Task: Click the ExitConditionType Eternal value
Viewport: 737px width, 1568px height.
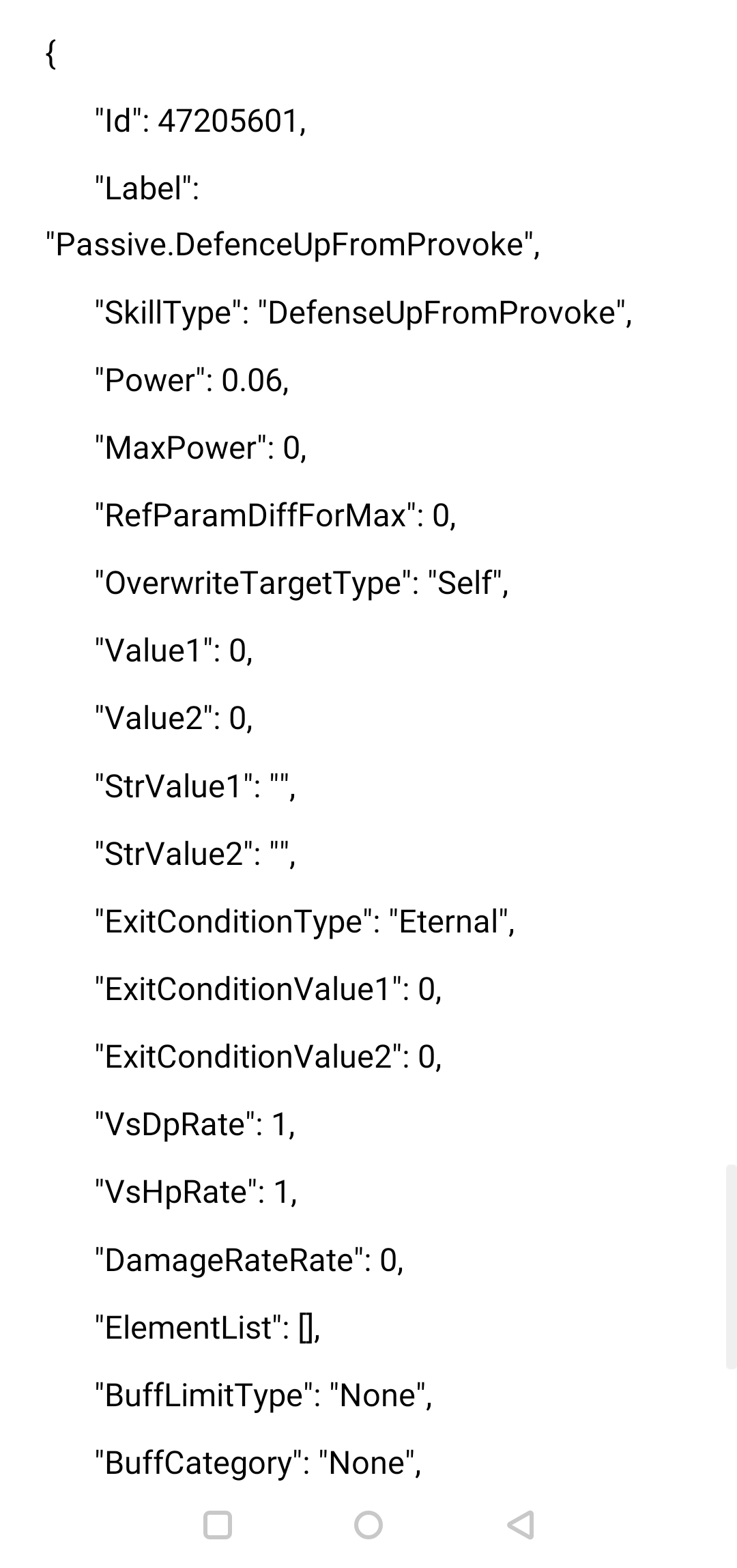Action: [x=452, y=922]
